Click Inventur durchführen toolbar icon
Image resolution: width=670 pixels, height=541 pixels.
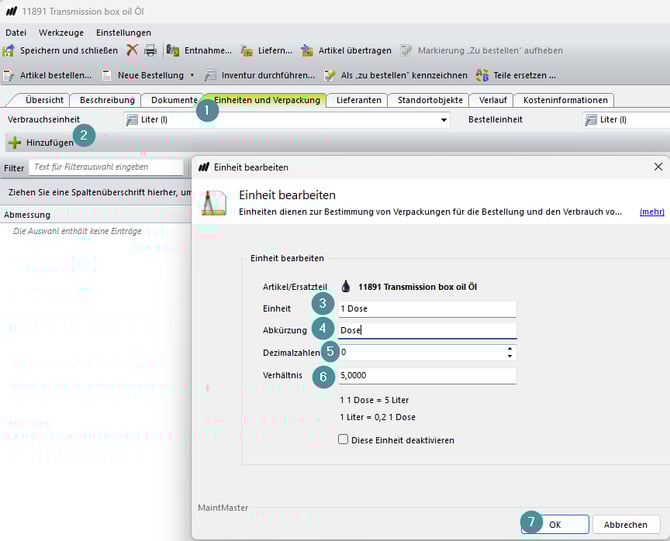210,75
